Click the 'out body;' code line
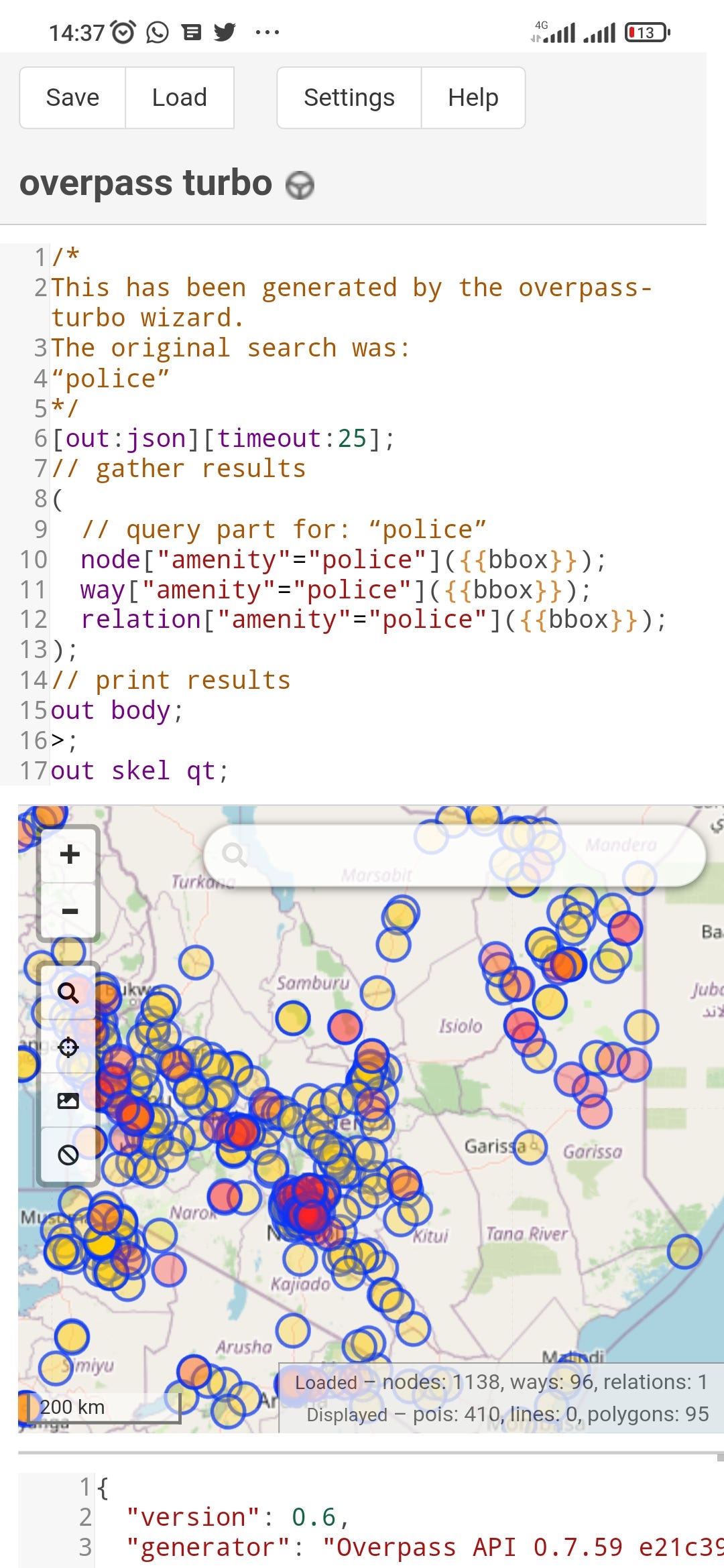Image resolution: width=724 pixels, height=1568 pixels. point(117,710)
